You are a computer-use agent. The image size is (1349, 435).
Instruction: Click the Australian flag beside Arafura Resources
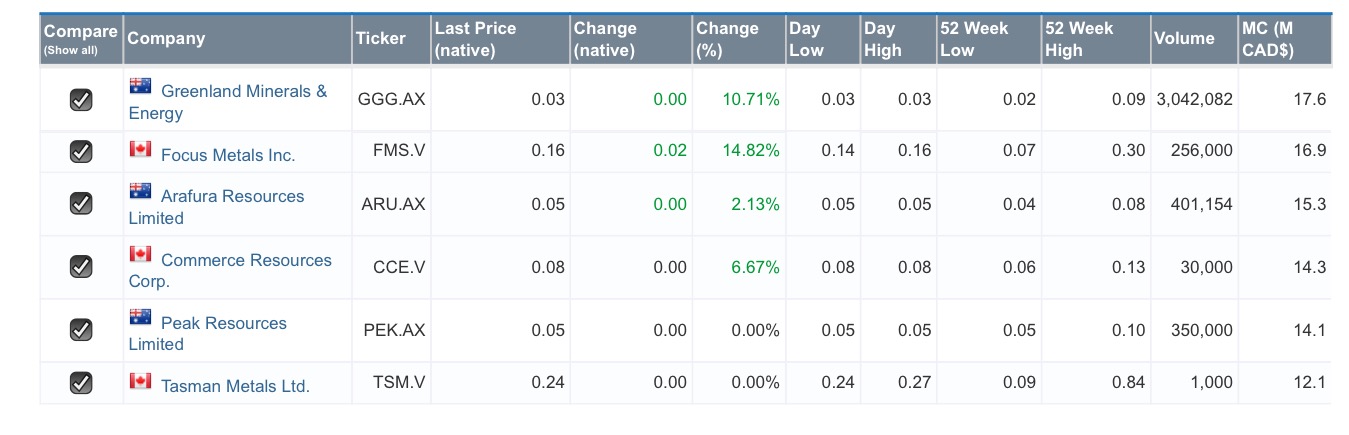(x=140, y=191)
